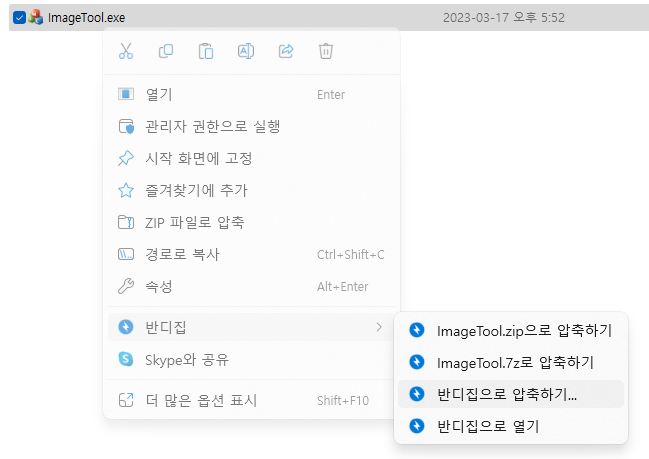Screen dimensions: 649x459
Task: Click the ImageTool.exe application icon
Action: pyautogui.click(x=36, y=17)
